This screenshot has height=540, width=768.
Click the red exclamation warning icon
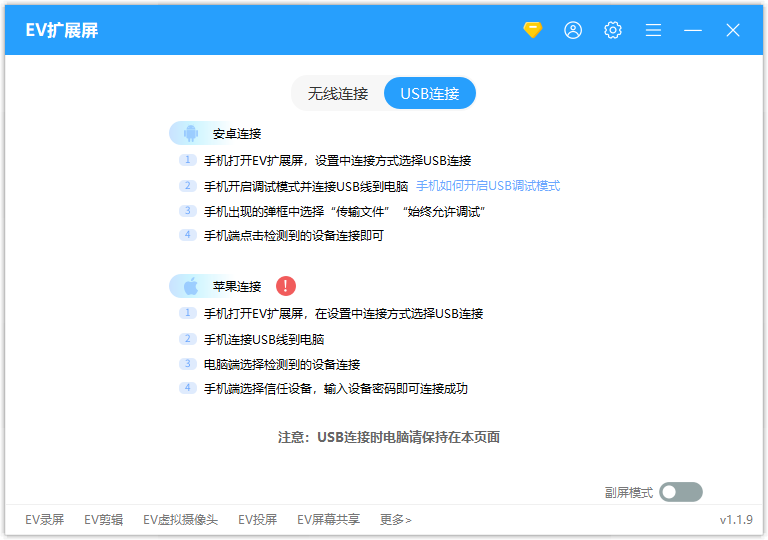point(286,286)
